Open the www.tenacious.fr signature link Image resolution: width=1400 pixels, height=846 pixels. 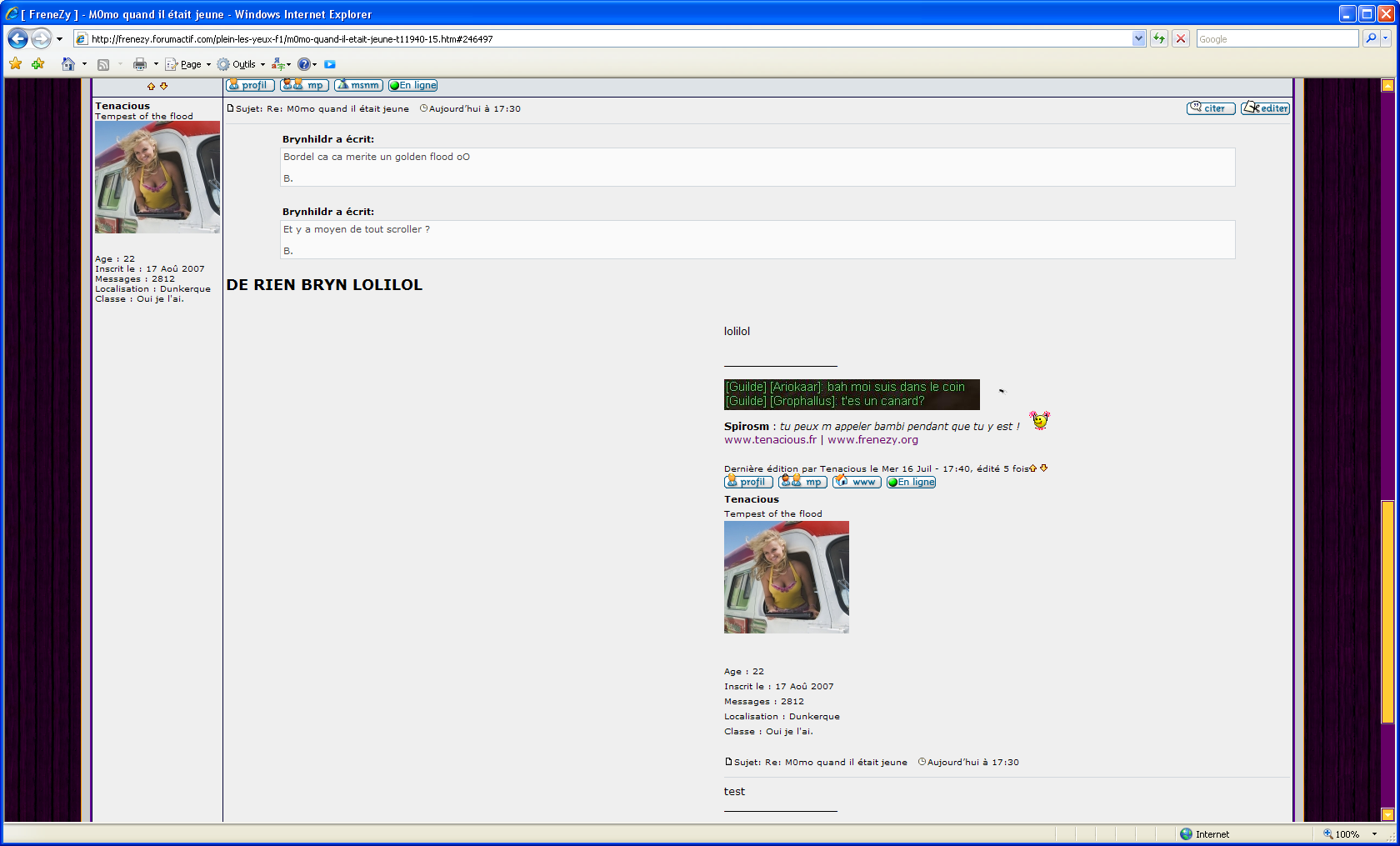tap(770, 440)
